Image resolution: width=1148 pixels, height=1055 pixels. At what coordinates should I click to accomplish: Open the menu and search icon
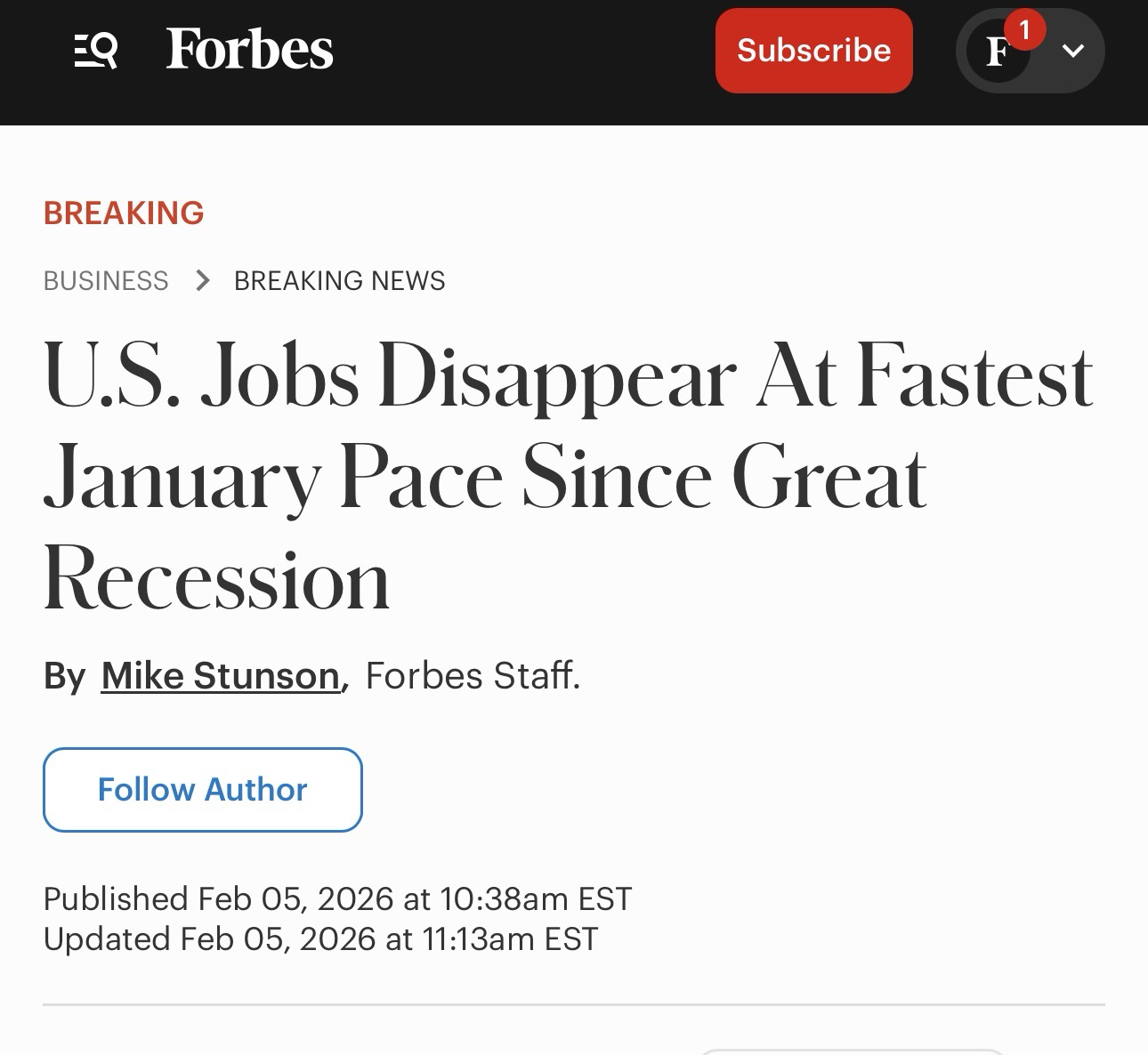point(96,51)
